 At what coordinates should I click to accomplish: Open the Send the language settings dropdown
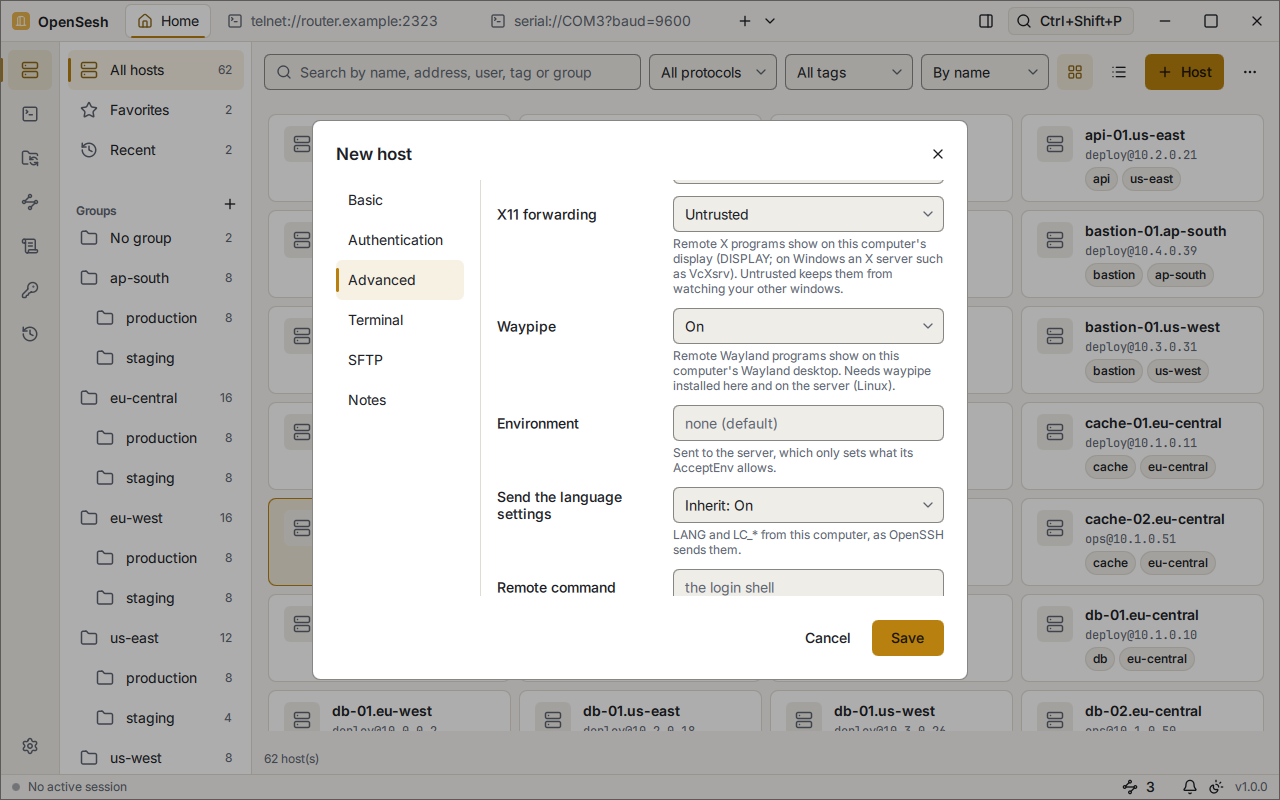[808, 505]
